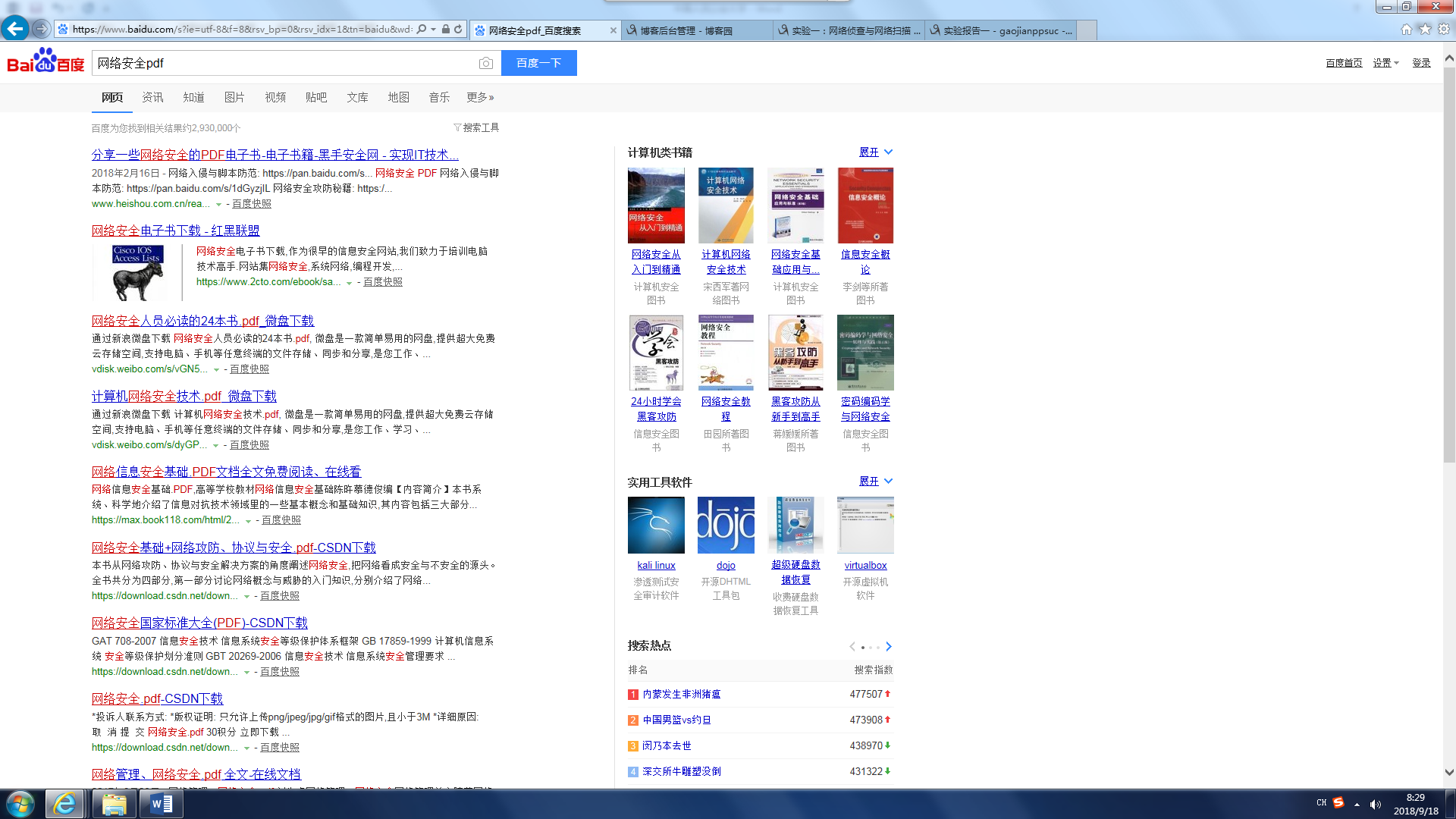Image resolution: width=1456 pixels, height=819 pixels.
Task: Open the browser tools gear icon
Action: tap(1444, 30)
